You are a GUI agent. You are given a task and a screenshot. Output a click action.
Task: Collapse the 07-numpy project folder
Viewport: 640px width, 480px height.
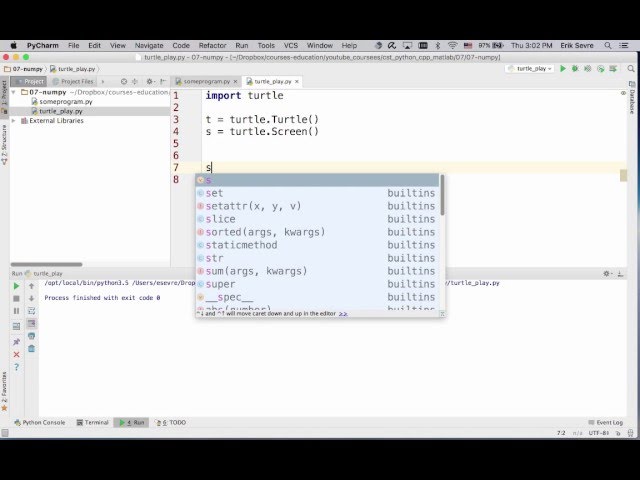click(x=13, y=92)
